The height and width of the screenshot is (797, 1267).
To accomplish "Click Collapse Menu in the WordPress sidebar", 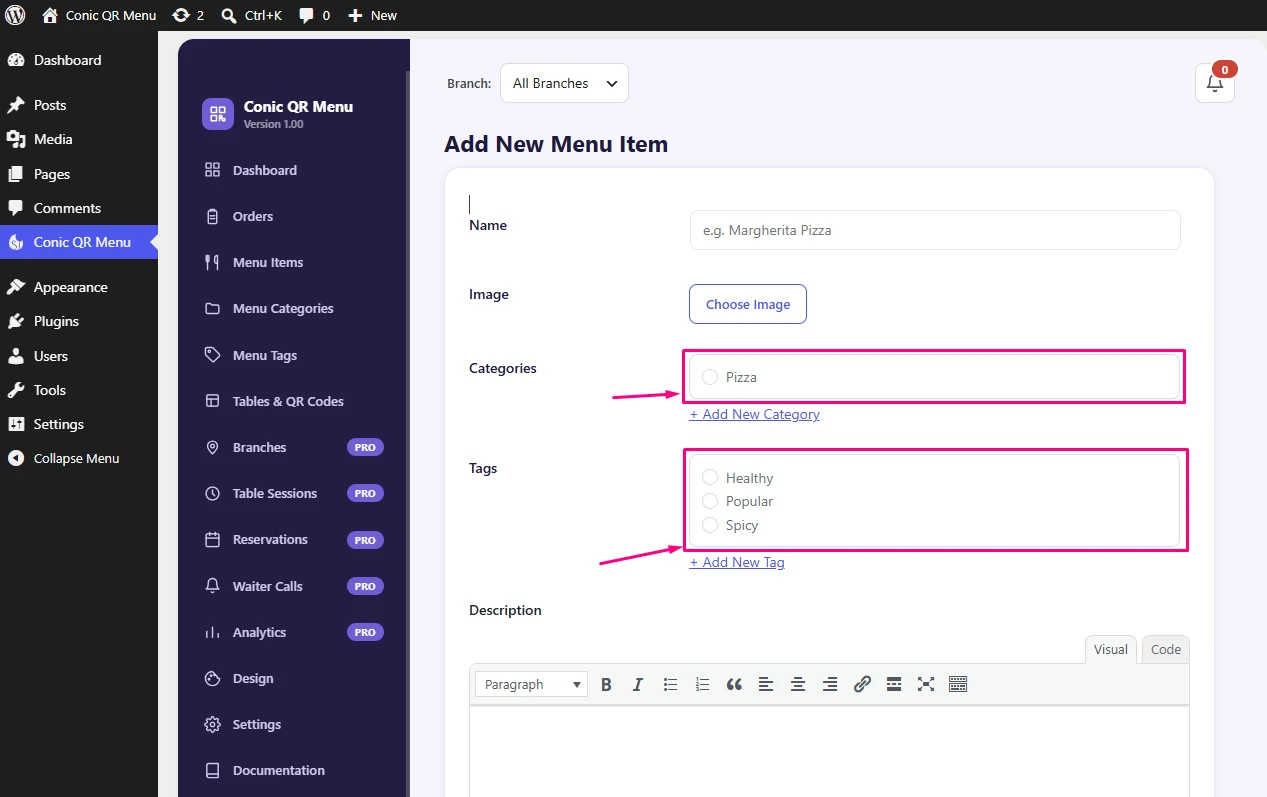I will 79,458.
